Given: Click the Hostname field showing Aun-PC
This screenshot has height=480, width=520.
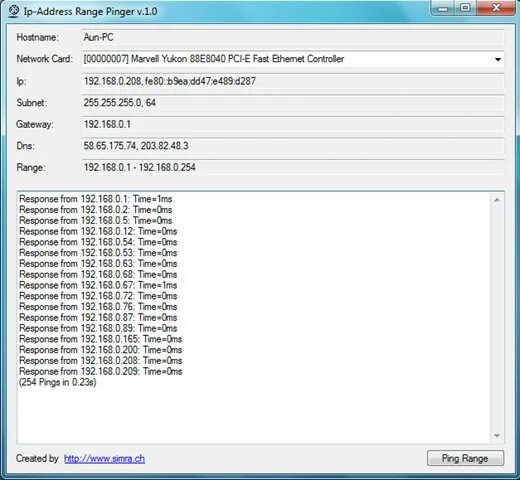Looking at the screenshot, I should (x=293, y=37).
